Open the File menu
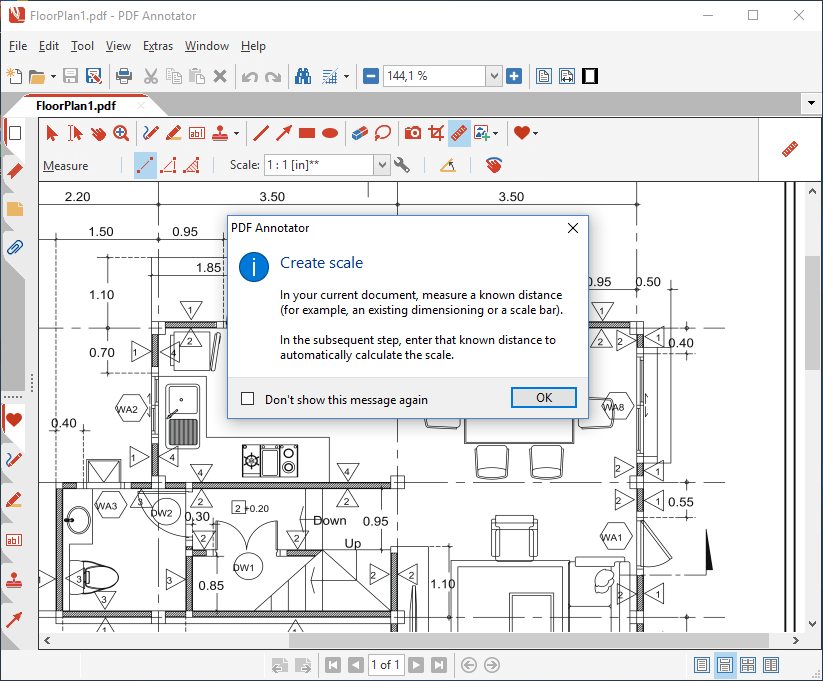Screen dimensions: 823x681 coord(18,46)
